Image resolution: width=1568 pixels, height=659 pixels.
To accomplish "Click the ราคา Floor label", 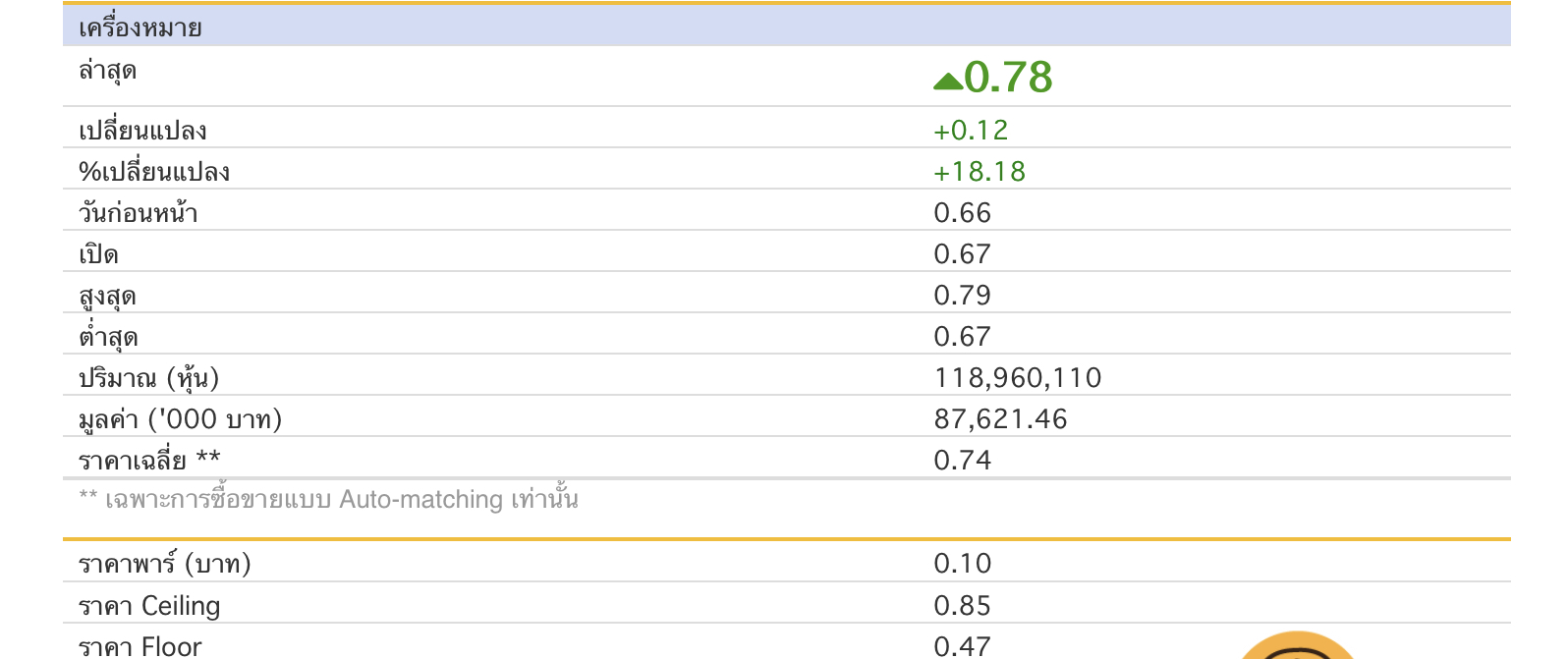I will [x=140, y=646].
